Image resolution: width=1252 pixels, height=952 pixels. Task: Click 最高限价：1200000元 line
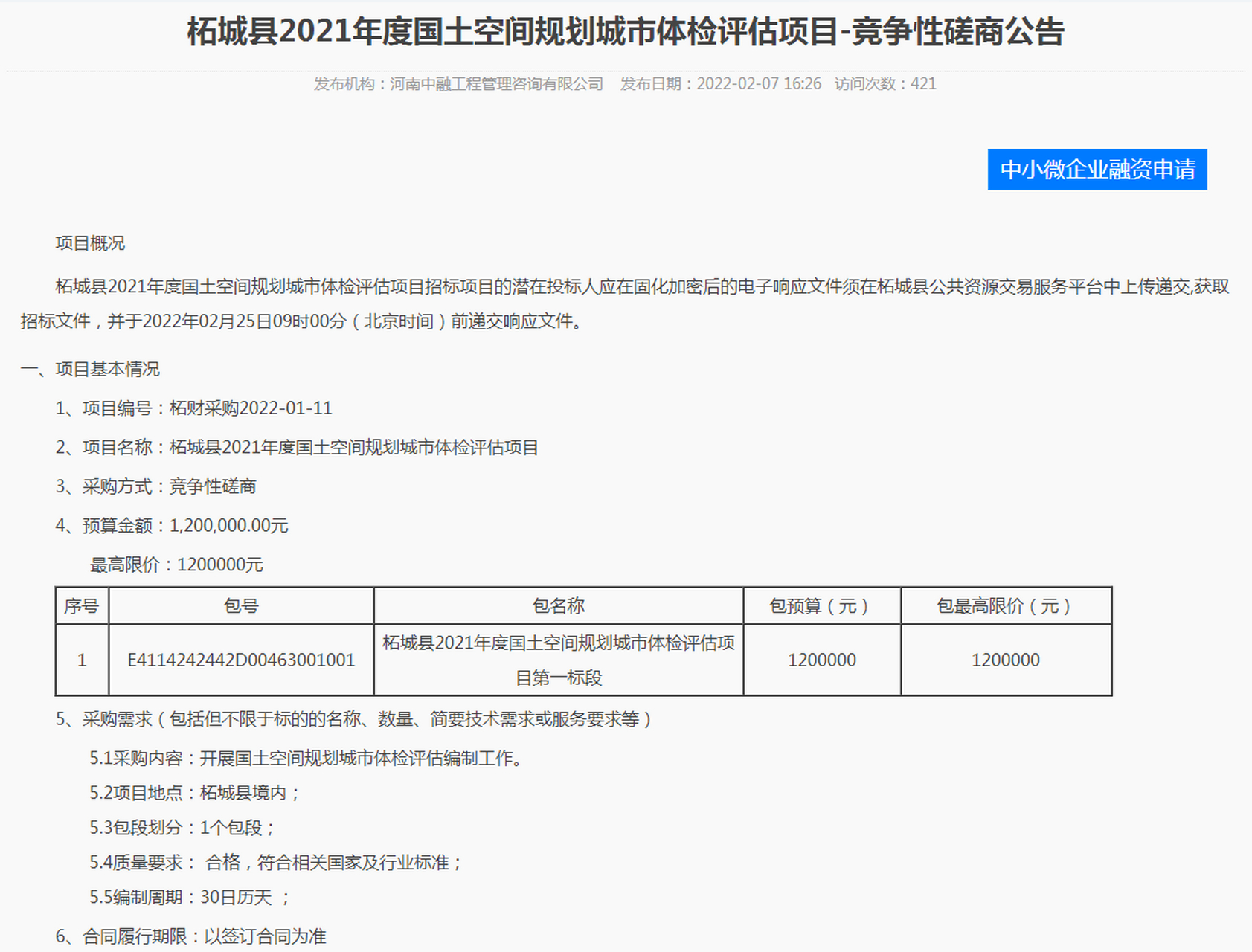[176, 565]
